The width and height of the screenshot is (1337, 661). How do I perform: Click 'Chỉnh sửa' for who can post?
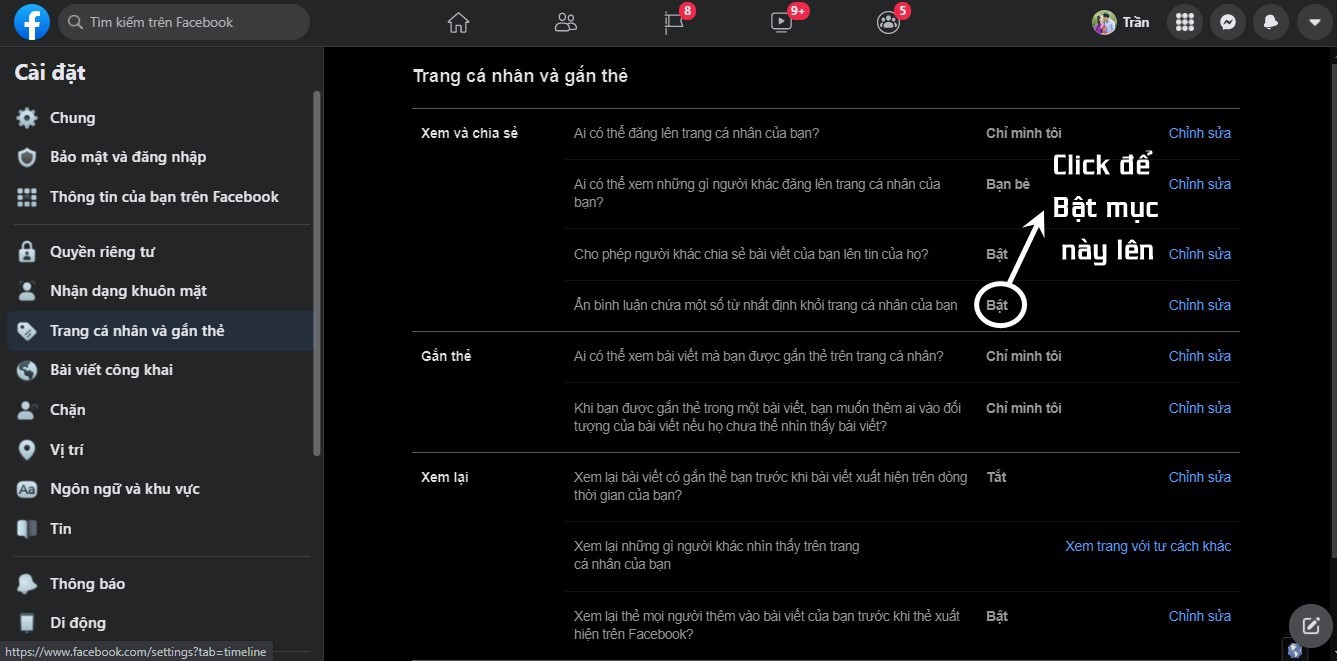click(1199, 133)
